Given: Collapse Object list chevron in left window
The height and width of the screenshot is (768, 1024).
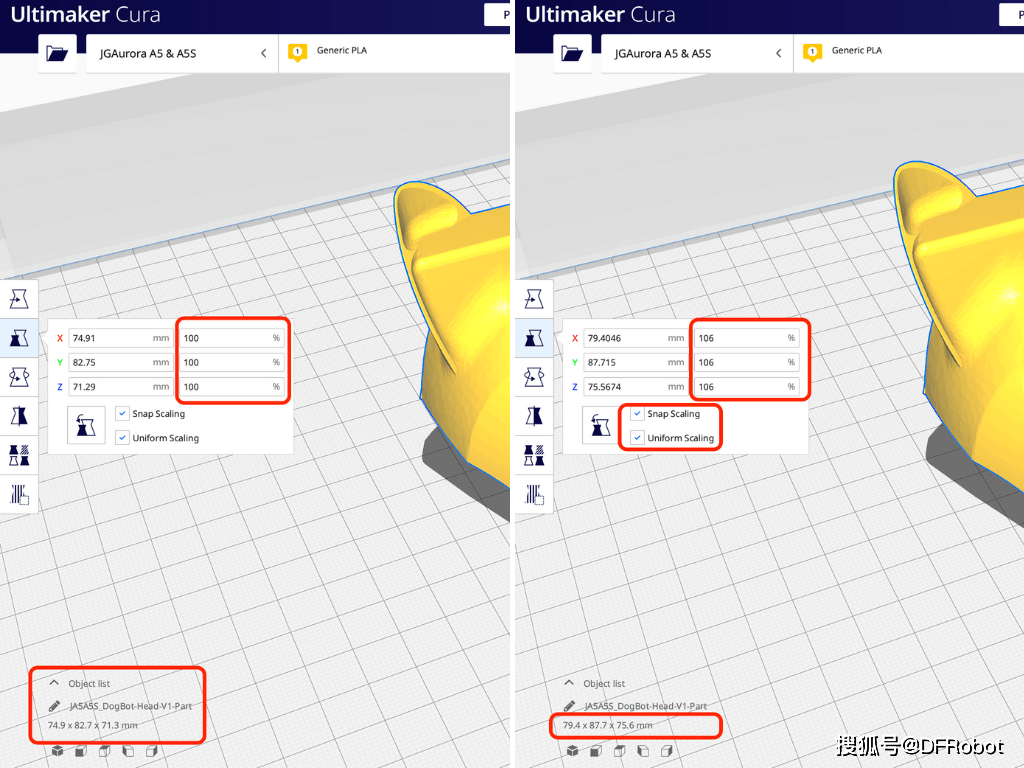Looking at the screenshot, I should point(54,682).
